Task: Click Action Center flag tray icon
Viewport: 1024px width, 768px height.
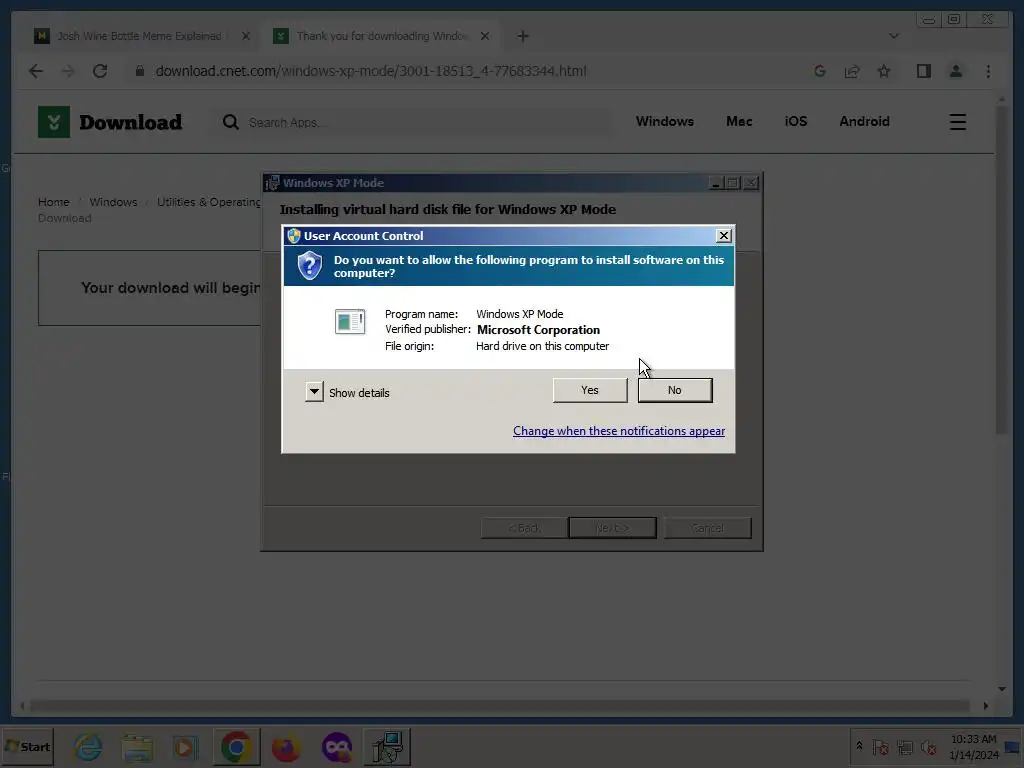Action: pos(880,747)
